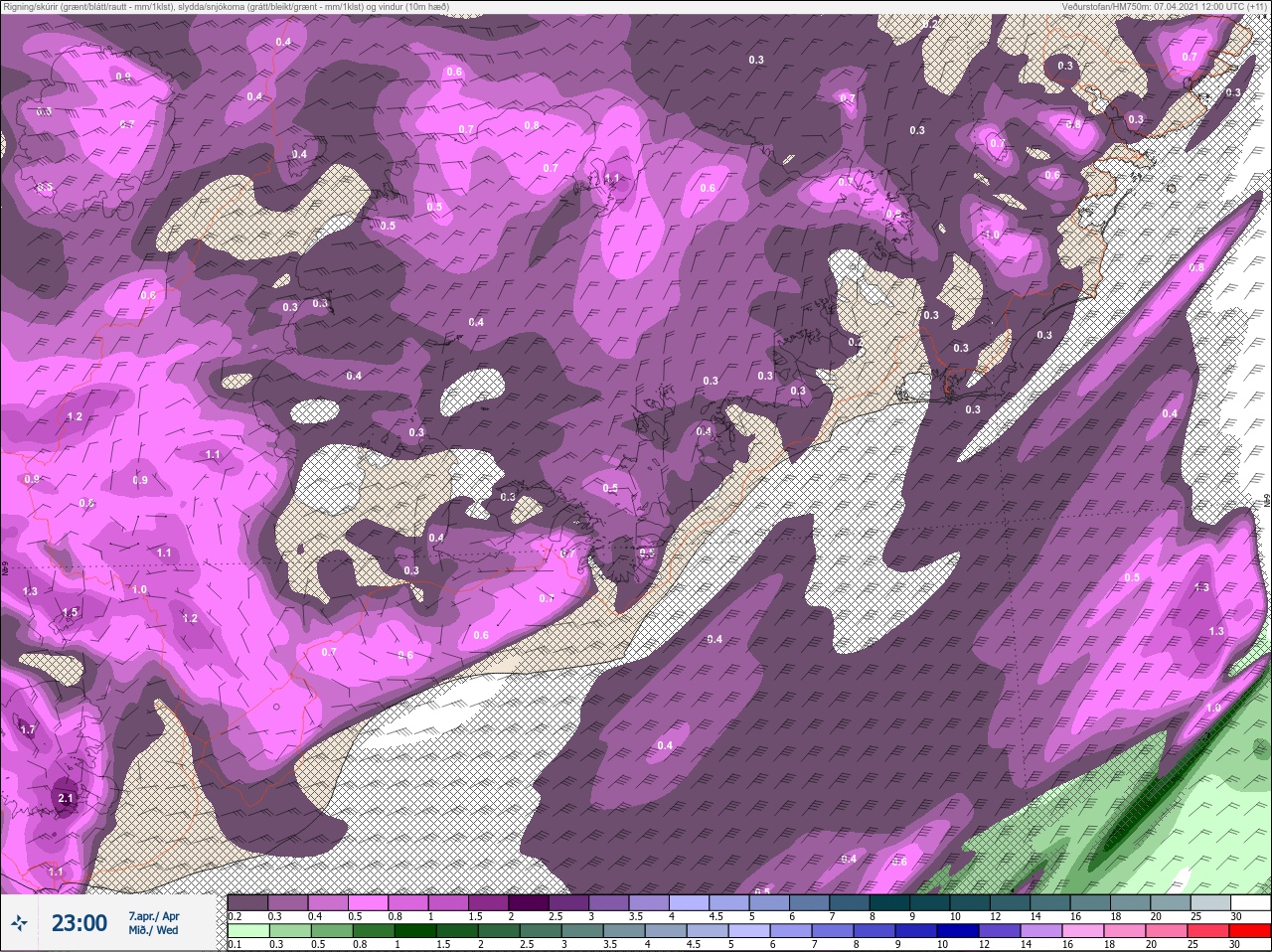This screenshot has height=952, width=1272.
Task: Select the white 30 swatch in upper legend
Action: pyautogui.click(x=1250, y=902)
